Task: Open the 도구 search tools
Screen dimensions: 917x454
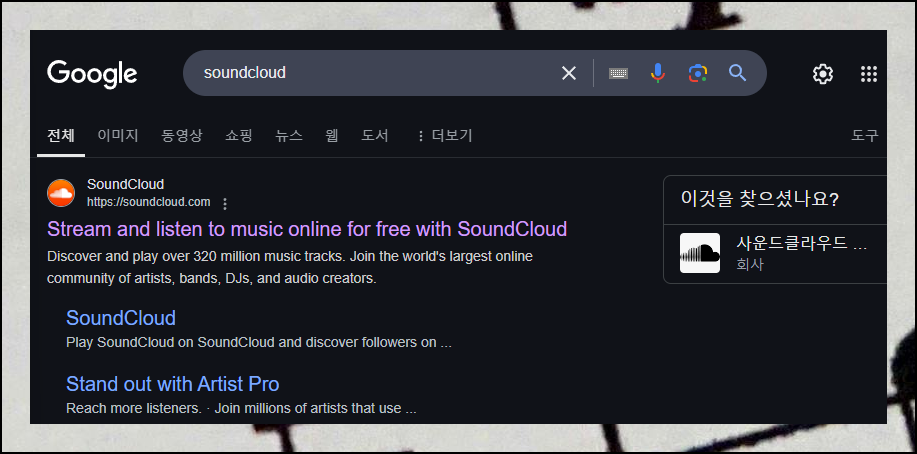Action: (864, 136)
